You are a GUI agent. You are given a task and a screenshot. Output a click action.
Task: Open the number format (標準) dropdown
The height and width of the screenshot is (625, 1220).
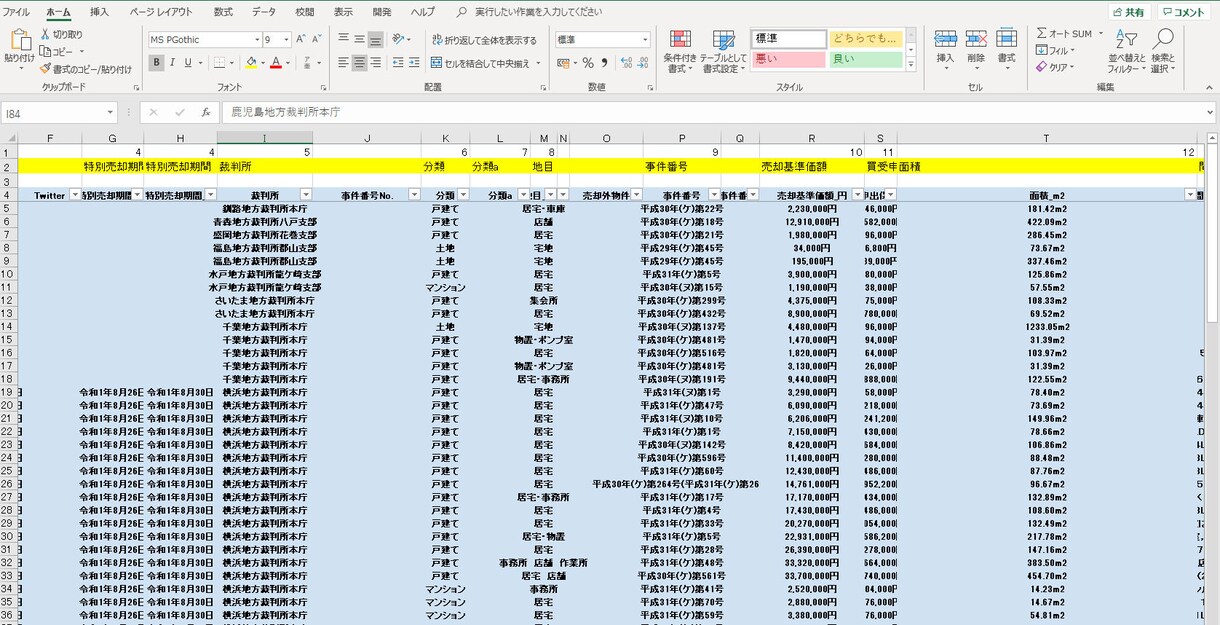pos(645,40)
